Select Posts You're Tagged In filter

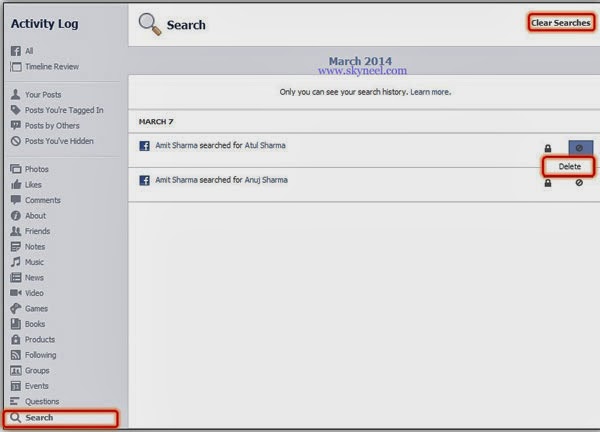(x=64, y=110)
